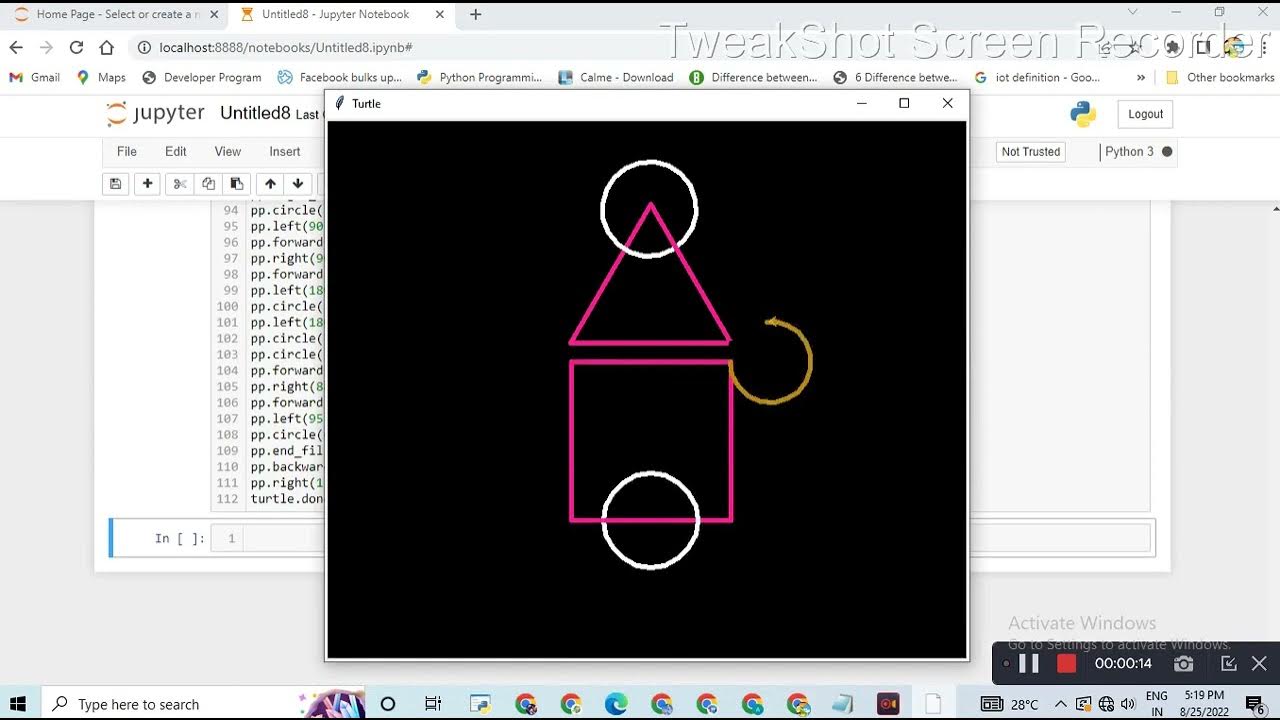Open the Python Programmi... bookmark
Image resolution: width=1280 pixels, height=720 pixels.
tap(479, 77)
